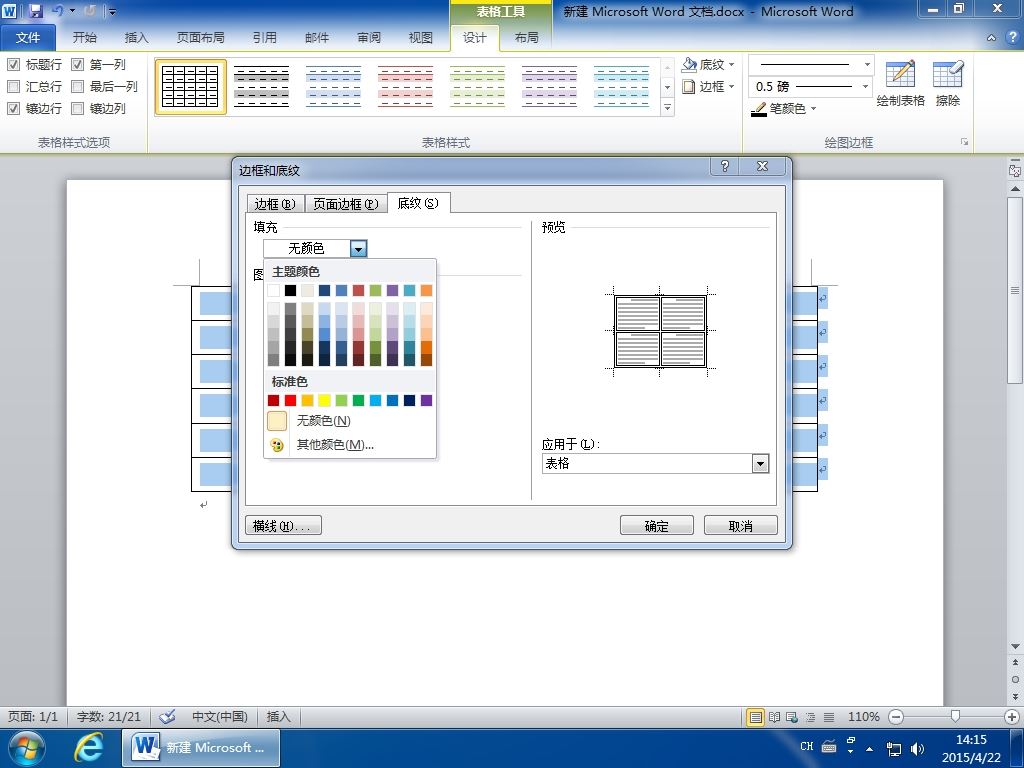Switch to Print Layout view icon
Viewport: 1024px width, 768px height.
pos(756,717)
